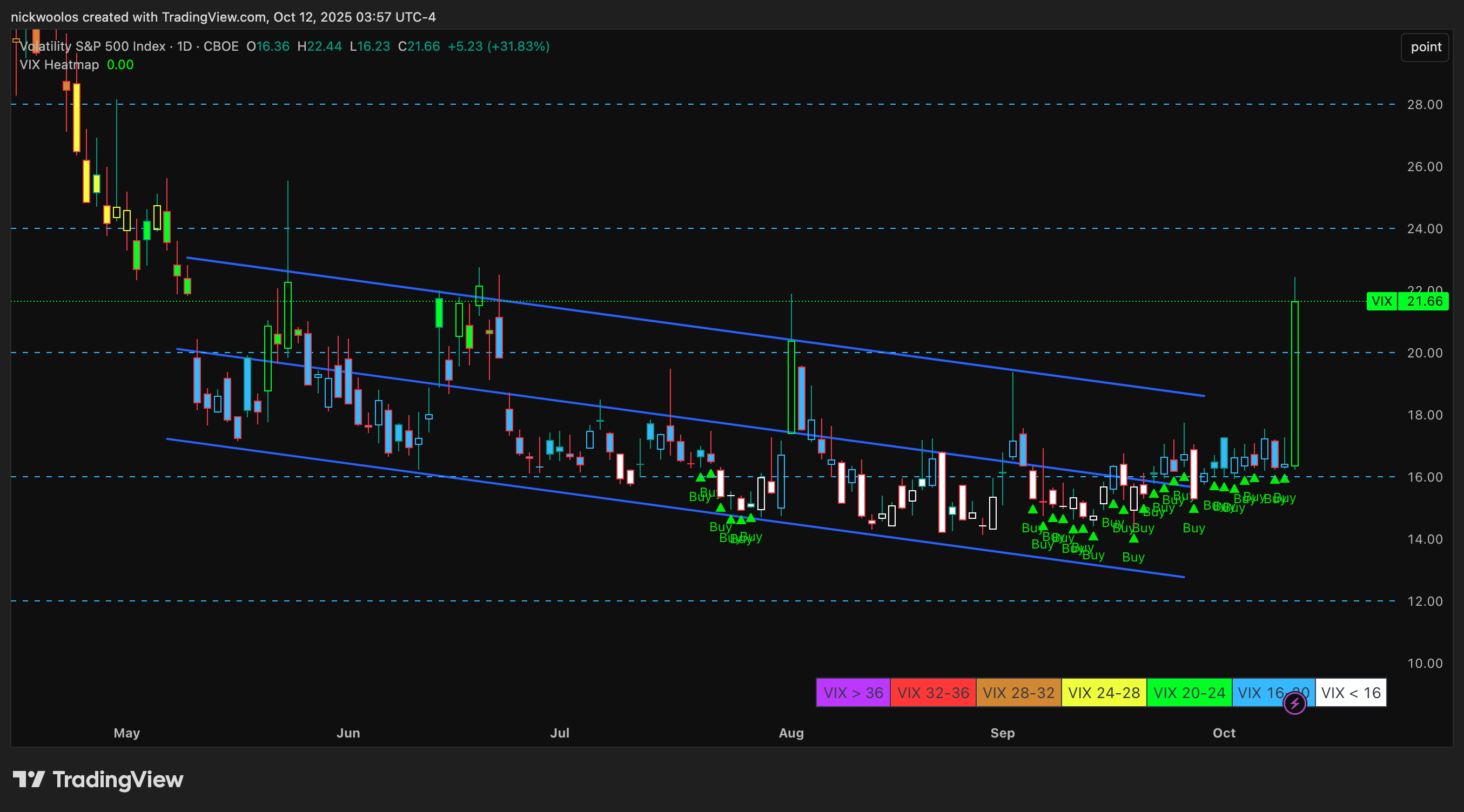The image size is (1464, 812).
Task: Click the TradingView logo
Action: point(98,780)
